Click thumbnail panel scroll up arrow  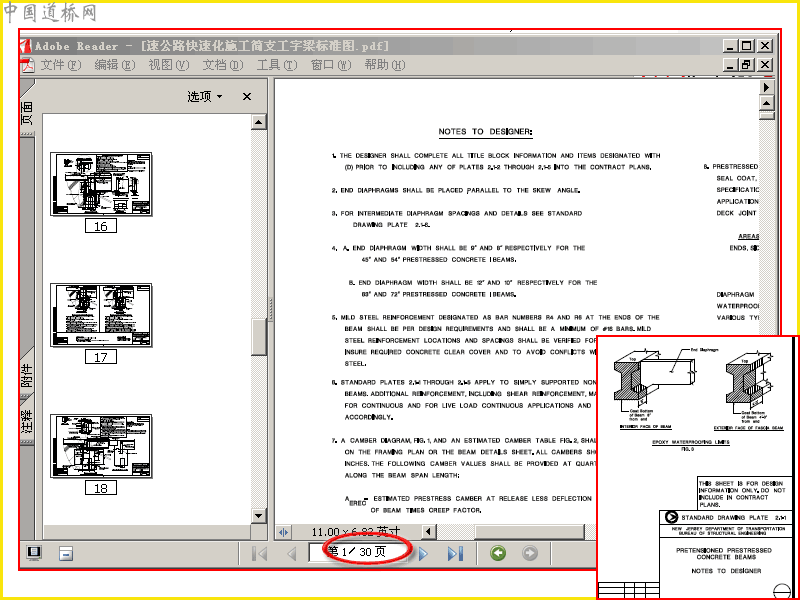pos(259,122)
